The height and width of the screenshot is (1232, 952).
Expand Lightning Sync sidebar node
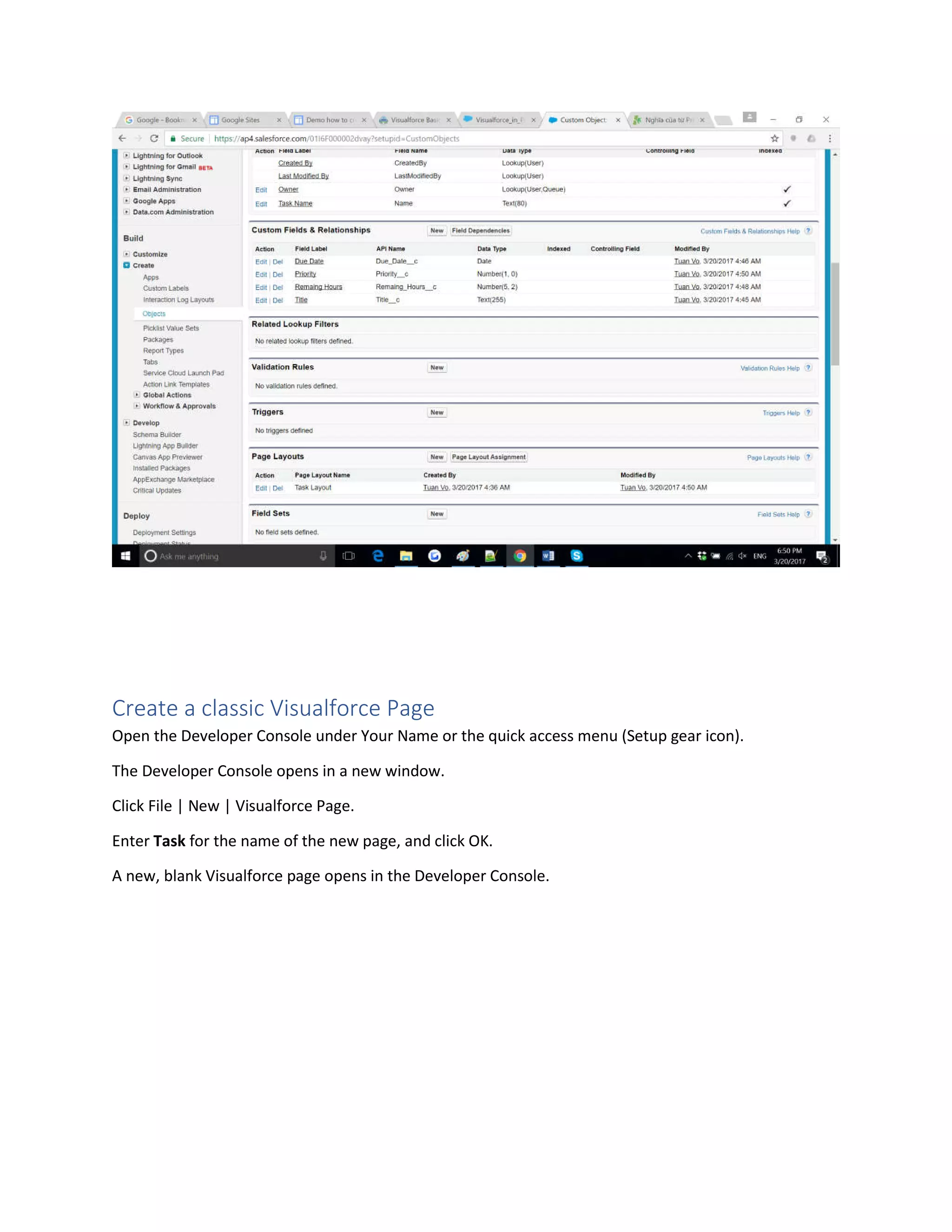[127, 178]
